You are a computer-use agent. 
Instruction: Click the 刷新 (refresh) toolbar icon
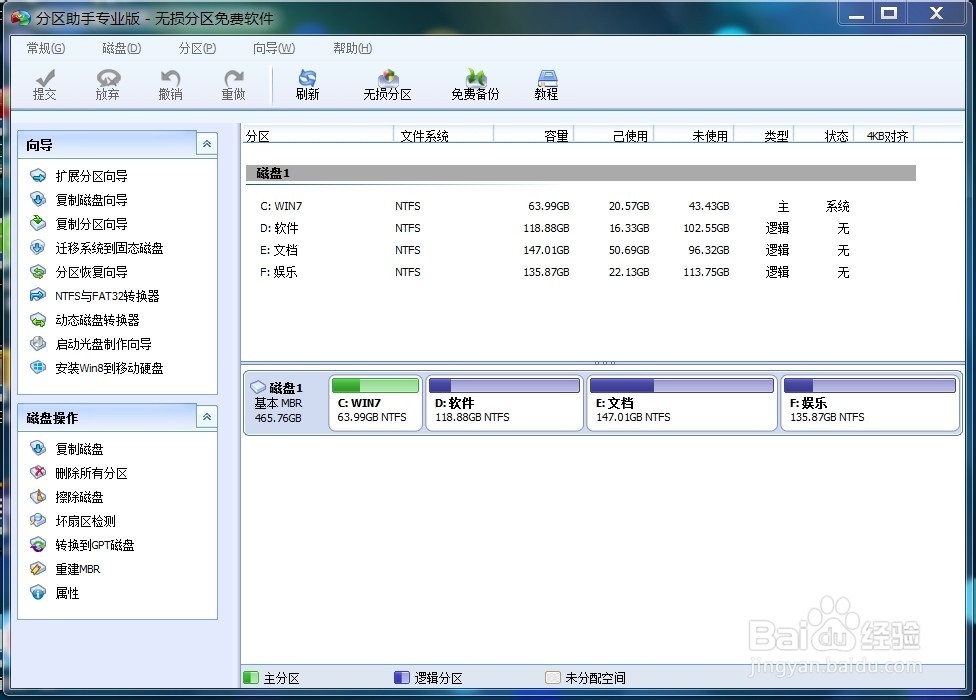coord(307,85)
